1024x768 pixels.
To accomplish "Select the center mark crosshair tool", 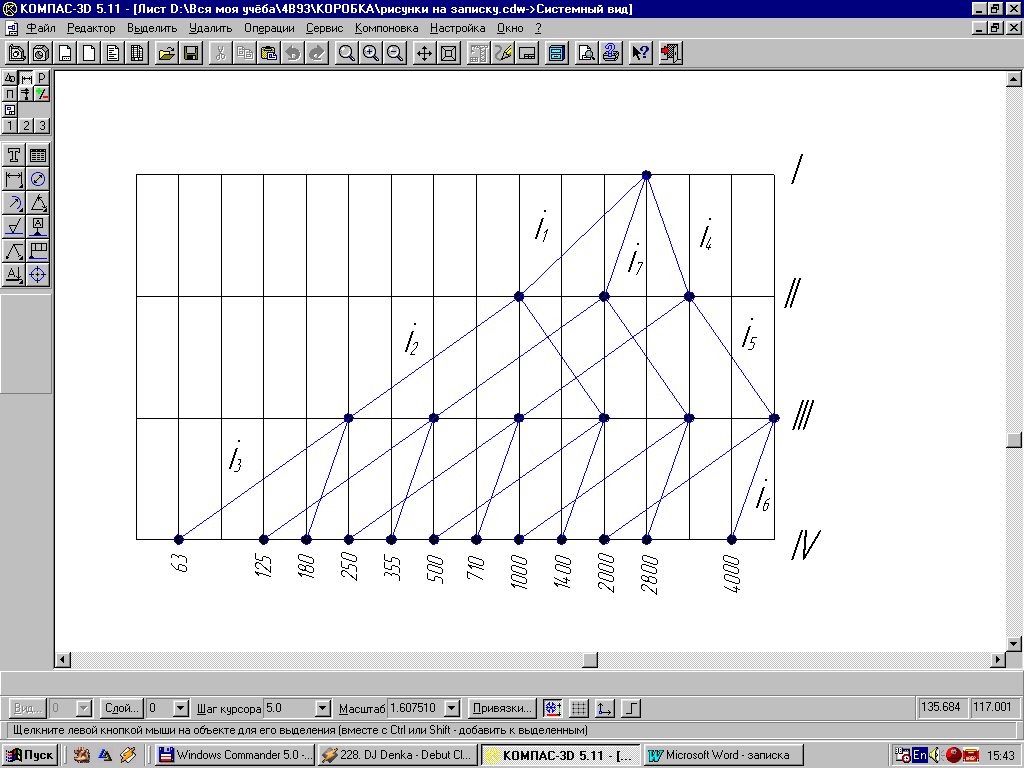I will (x=38, y=274).
